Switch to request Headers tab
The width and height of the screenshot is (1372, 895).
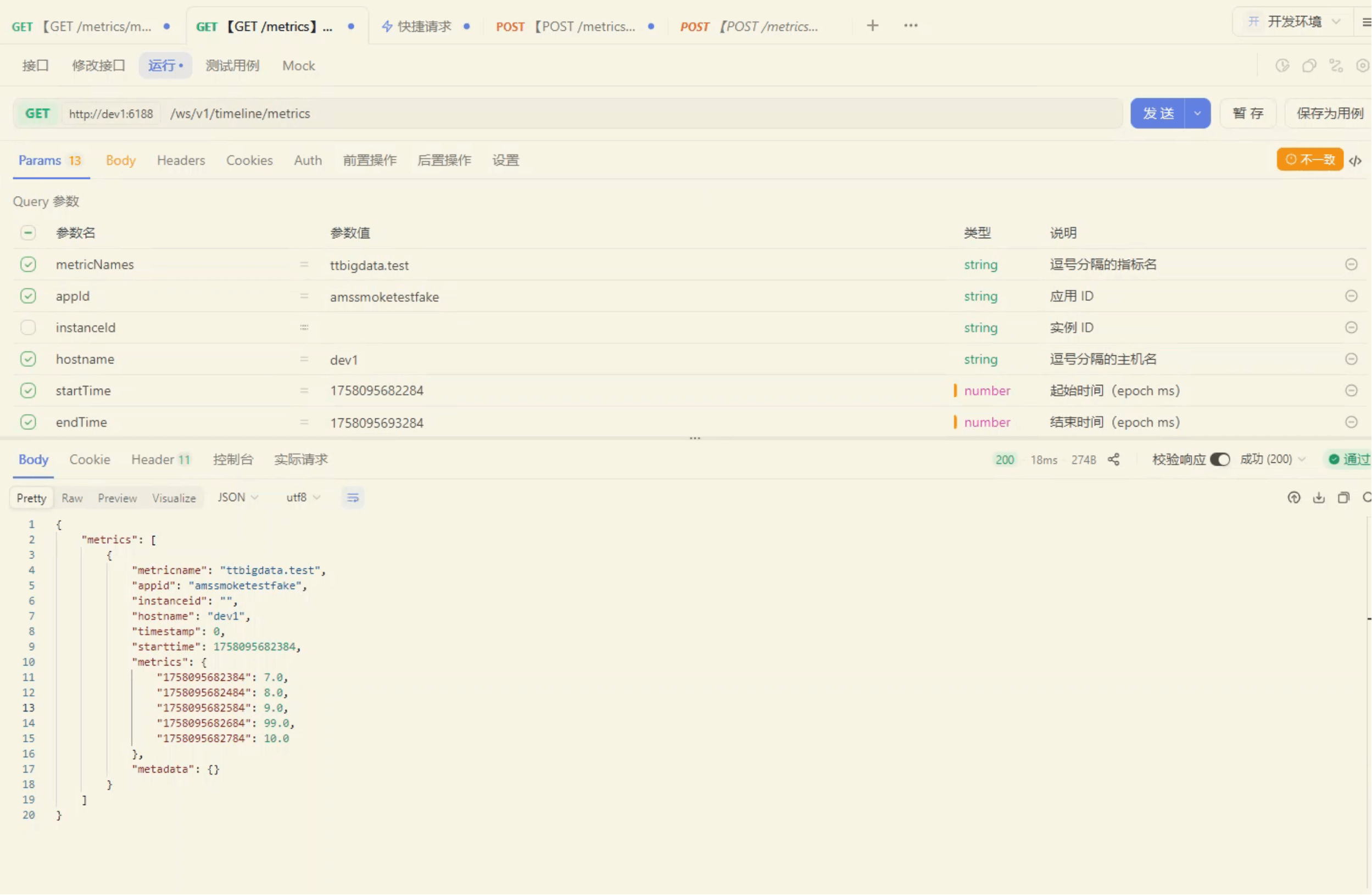[181, 161]
